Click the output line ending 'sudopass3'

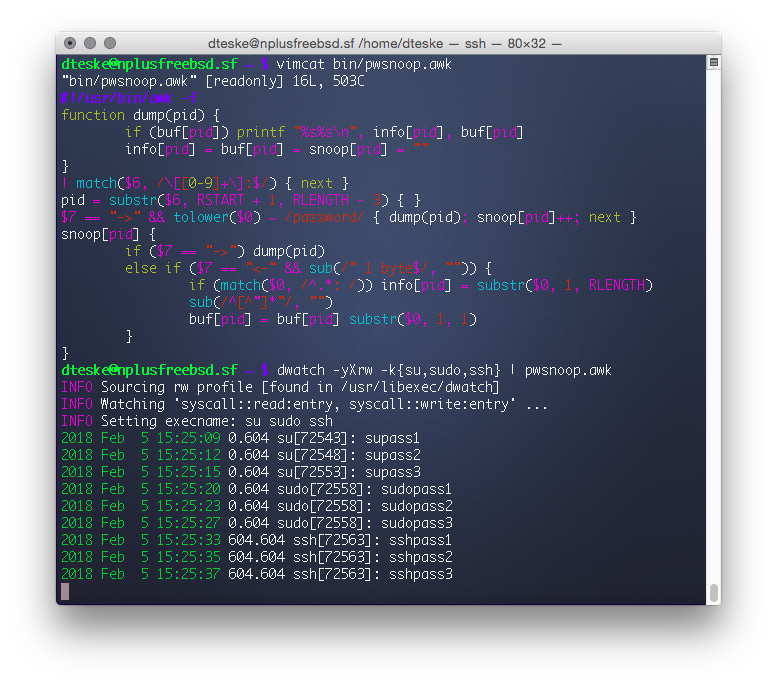pos(257,523)
